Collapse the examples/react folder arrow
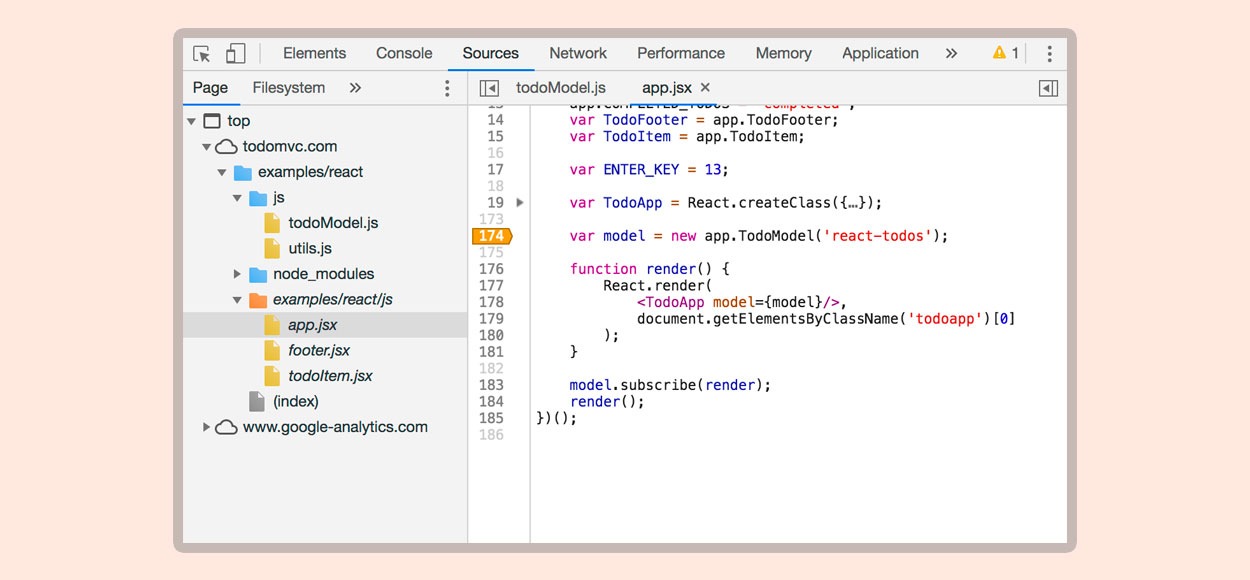The image size is (1250, 580). [222, 172]
